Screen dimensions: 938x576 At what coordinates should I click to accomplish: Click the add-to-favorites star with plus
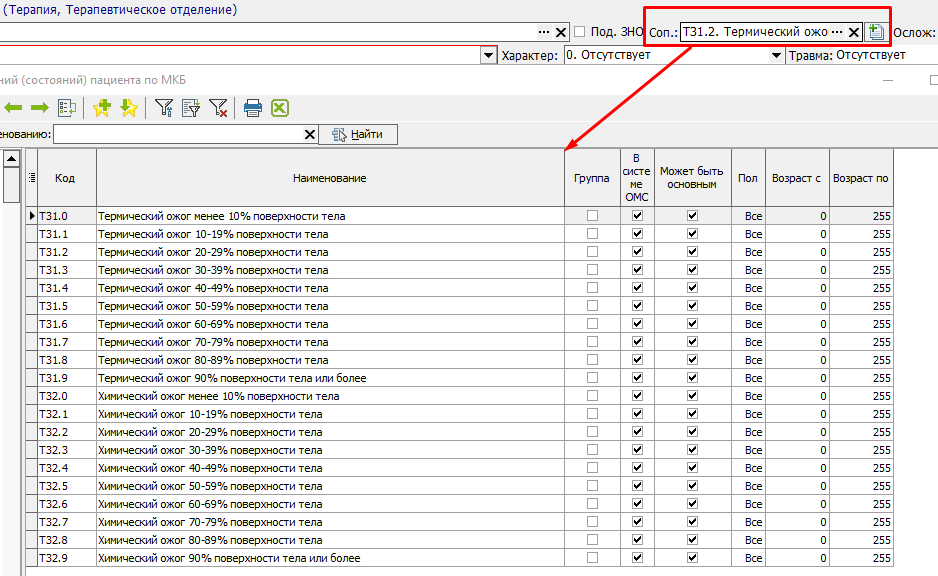click(101, 108)
